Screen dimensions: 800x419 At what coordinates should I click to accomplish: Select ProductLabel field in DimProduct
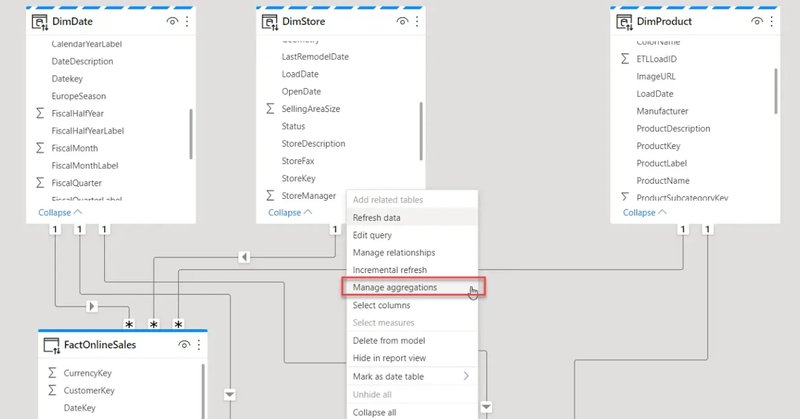click(662, 163)
